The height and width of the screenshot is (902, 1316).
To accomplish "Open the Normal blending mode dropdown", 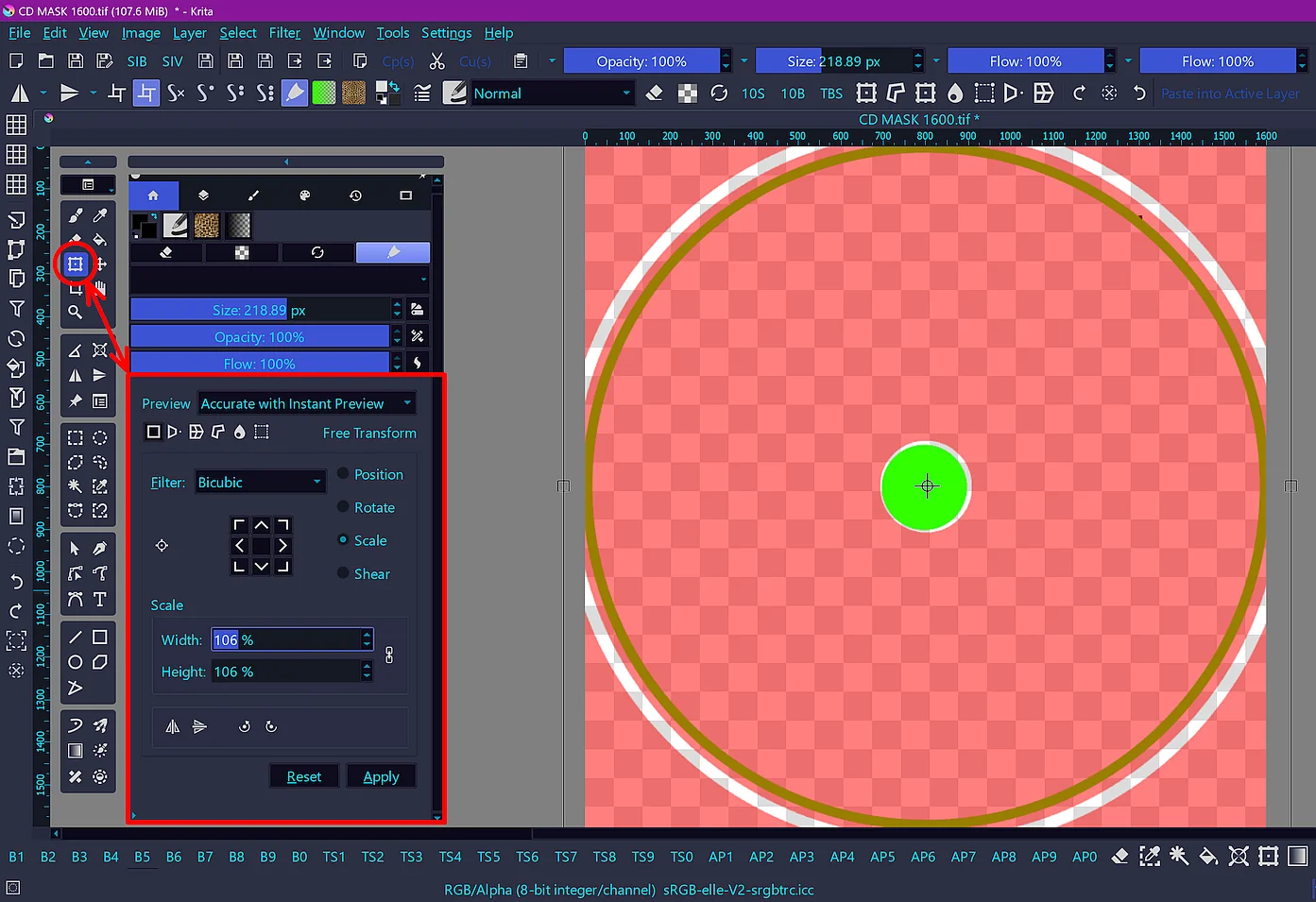I will click(552, 94).
